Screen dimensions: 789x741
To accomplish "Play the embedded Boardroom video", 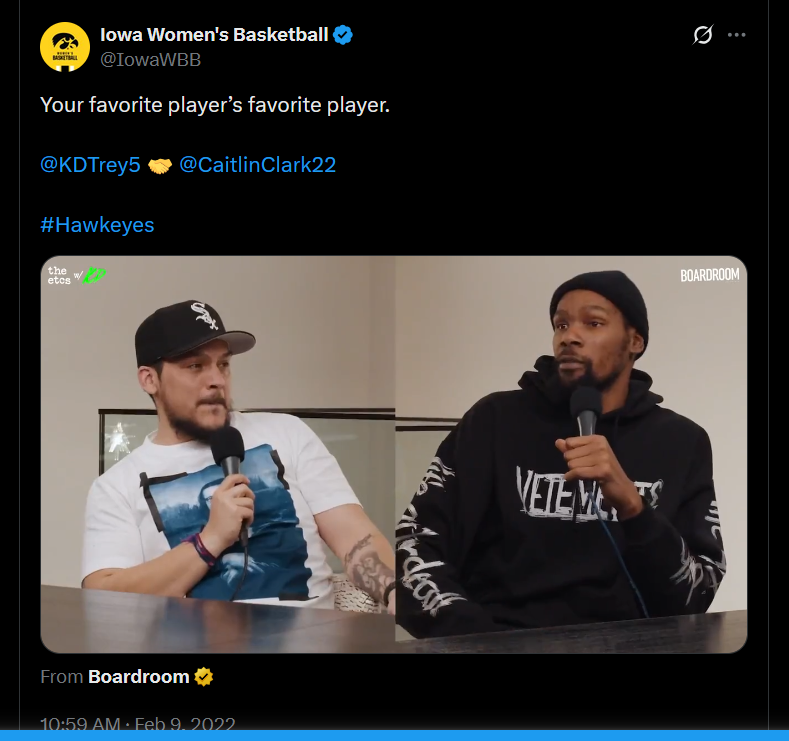I will 393,454.
